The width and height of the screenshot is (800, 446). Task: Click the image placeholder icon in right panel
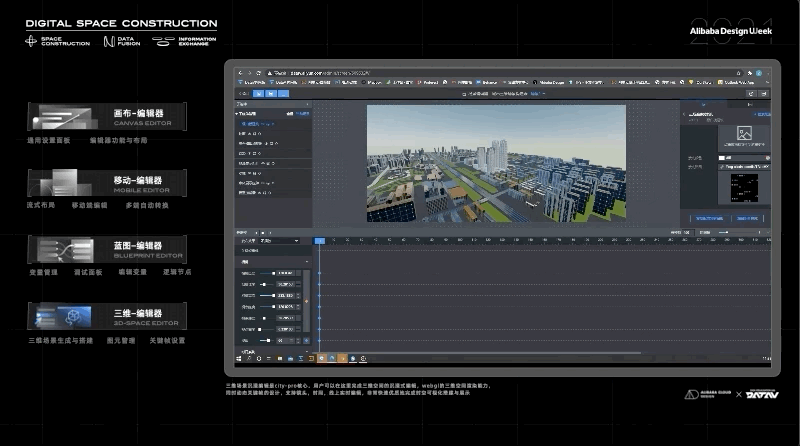pyautogui.click(x=743, y=133)
